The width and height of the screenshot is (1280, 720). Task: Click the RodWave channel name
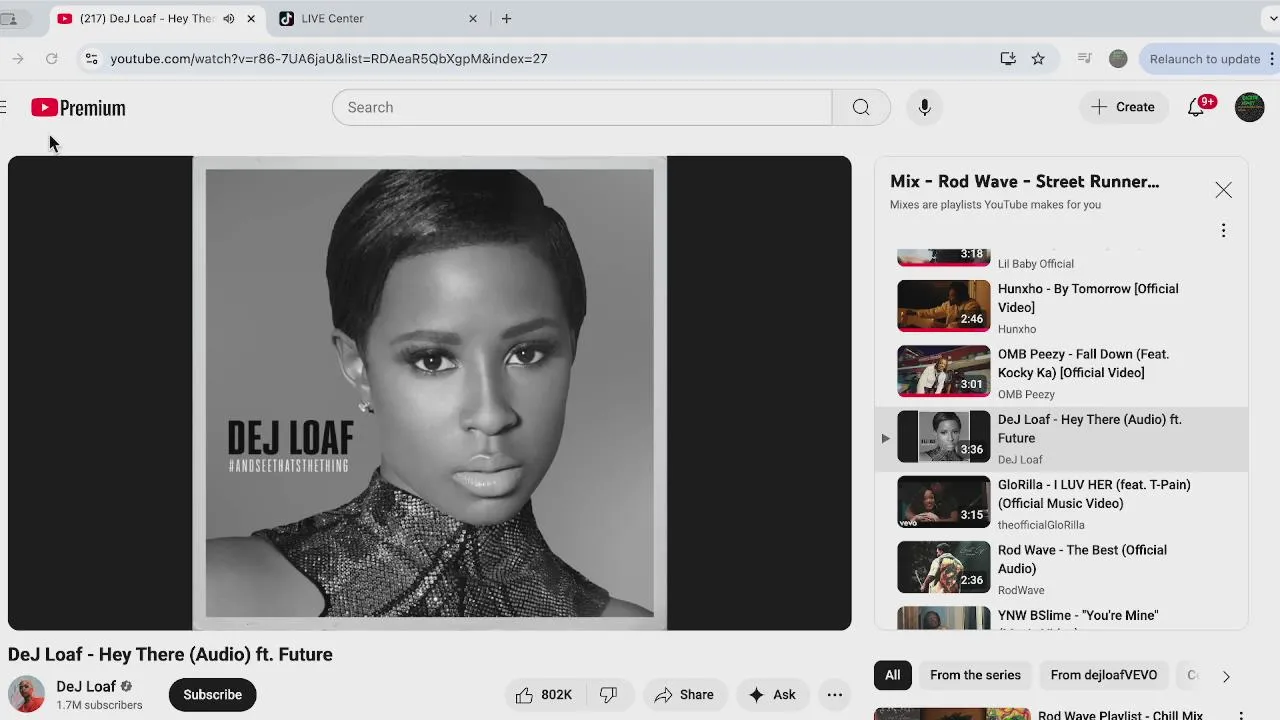pos(1021,590)
